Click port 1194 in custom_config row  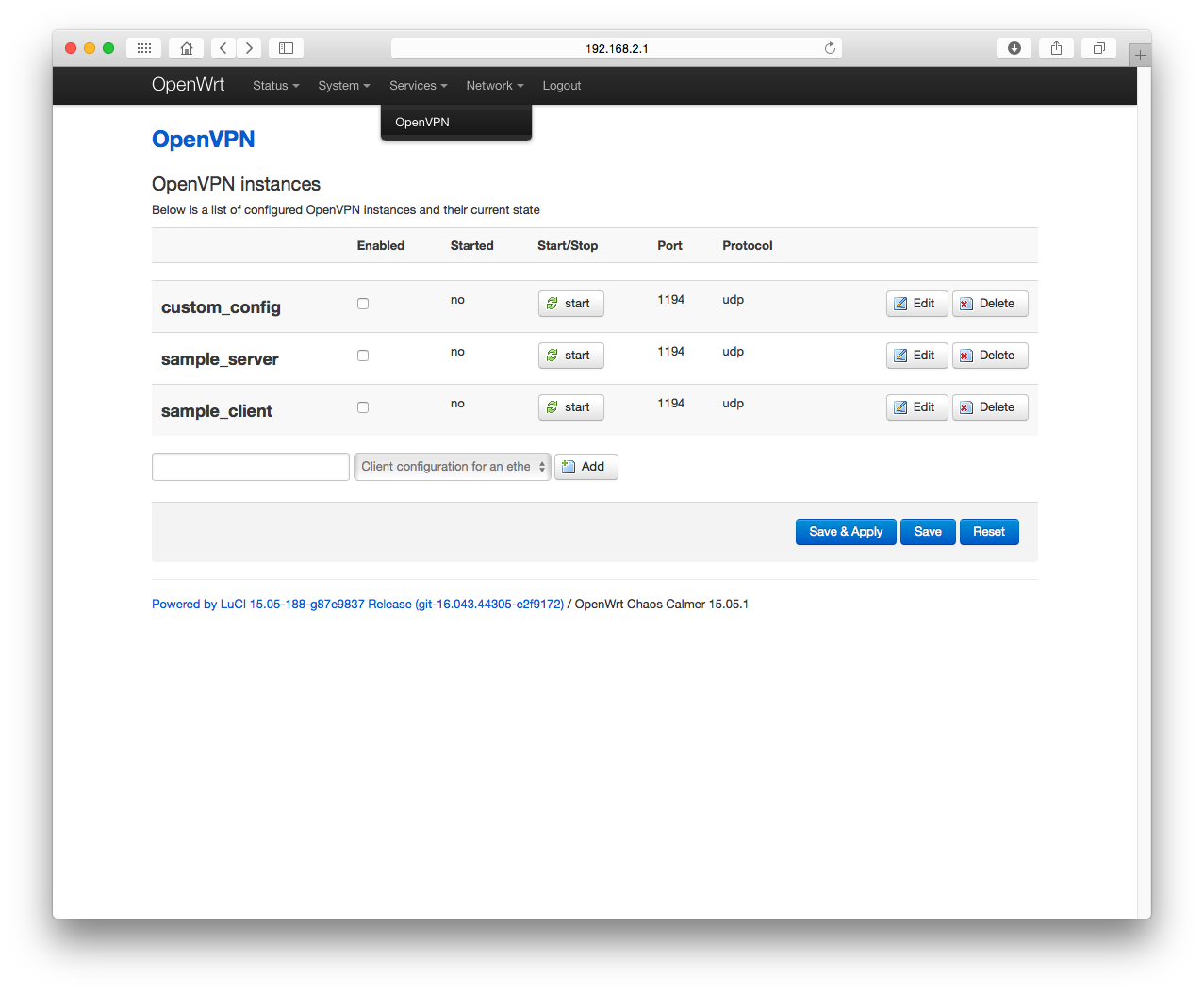coord(671,300)
